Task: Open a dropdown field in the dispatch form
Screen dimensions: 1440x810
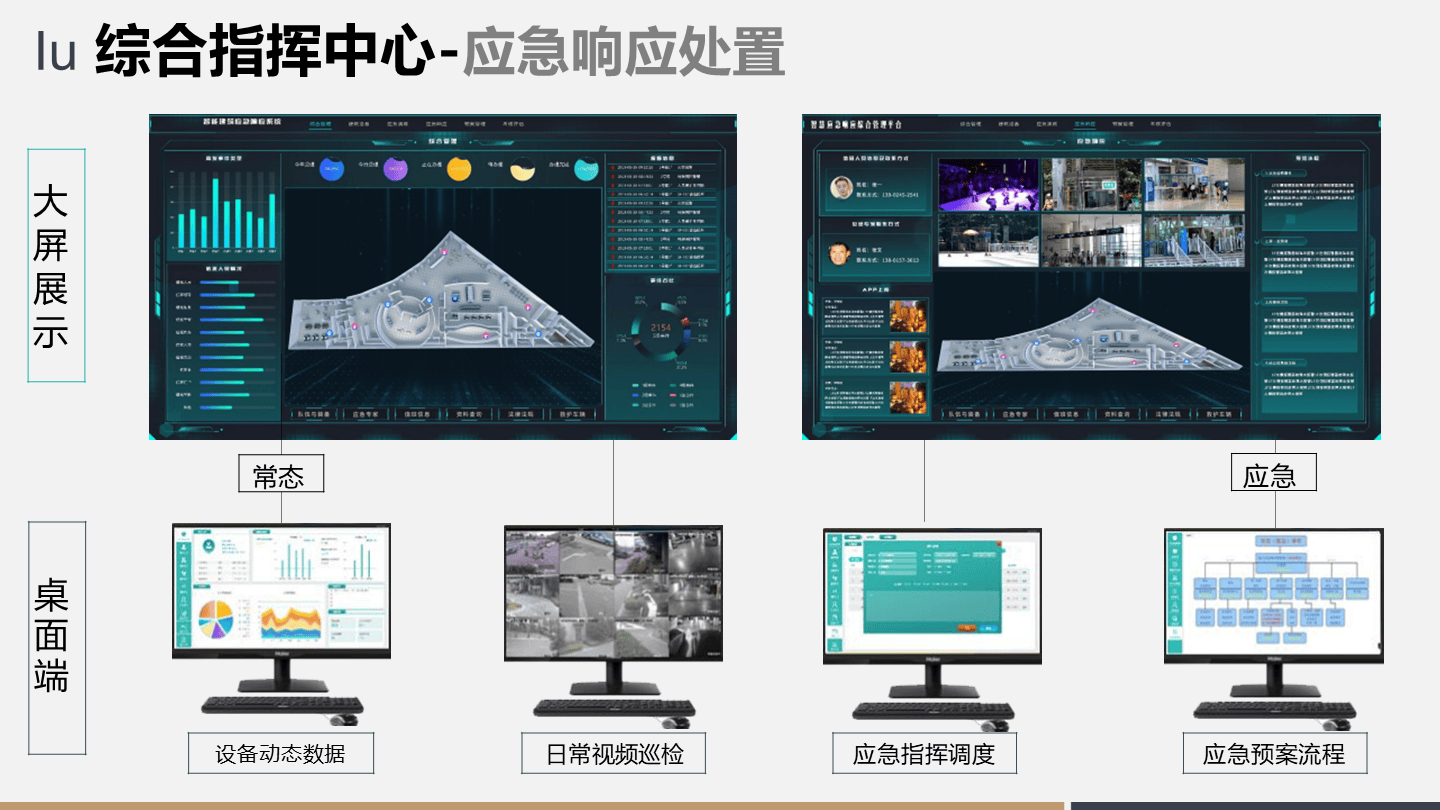Action: tap(897, 555)
